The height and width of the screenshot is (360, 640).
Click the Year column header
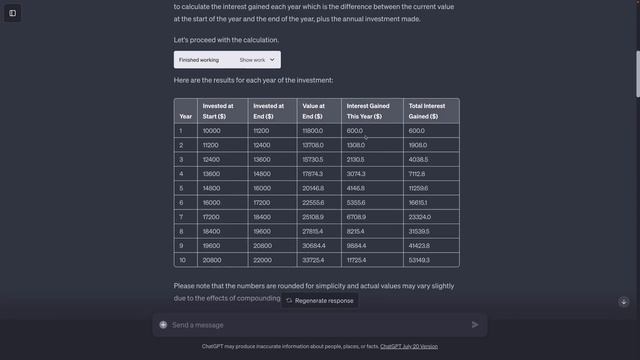(x=186, y=111)
